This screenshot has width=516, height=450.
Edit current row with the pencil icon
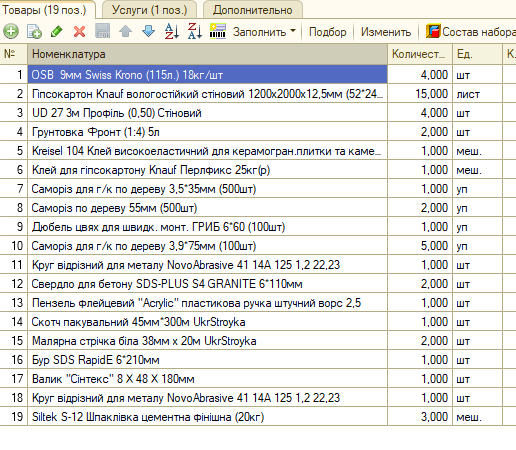(57, 32)
